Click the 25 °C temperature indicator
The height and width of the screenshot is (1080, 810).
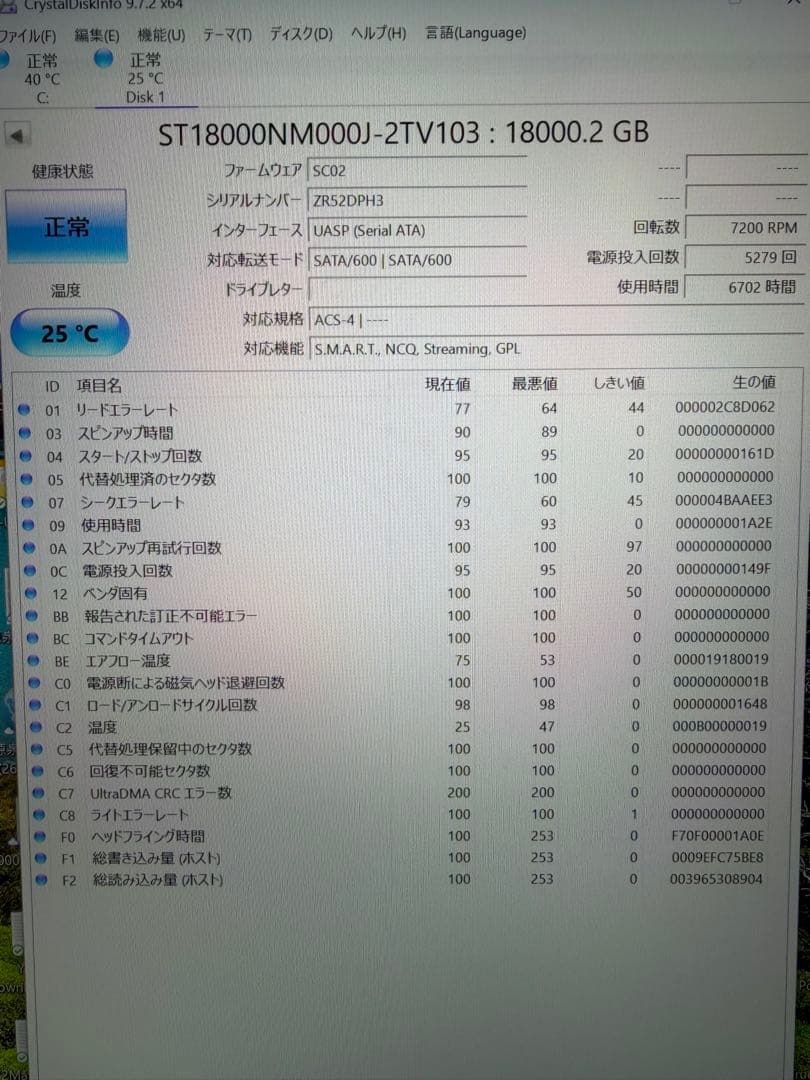(x=67, y=332)
